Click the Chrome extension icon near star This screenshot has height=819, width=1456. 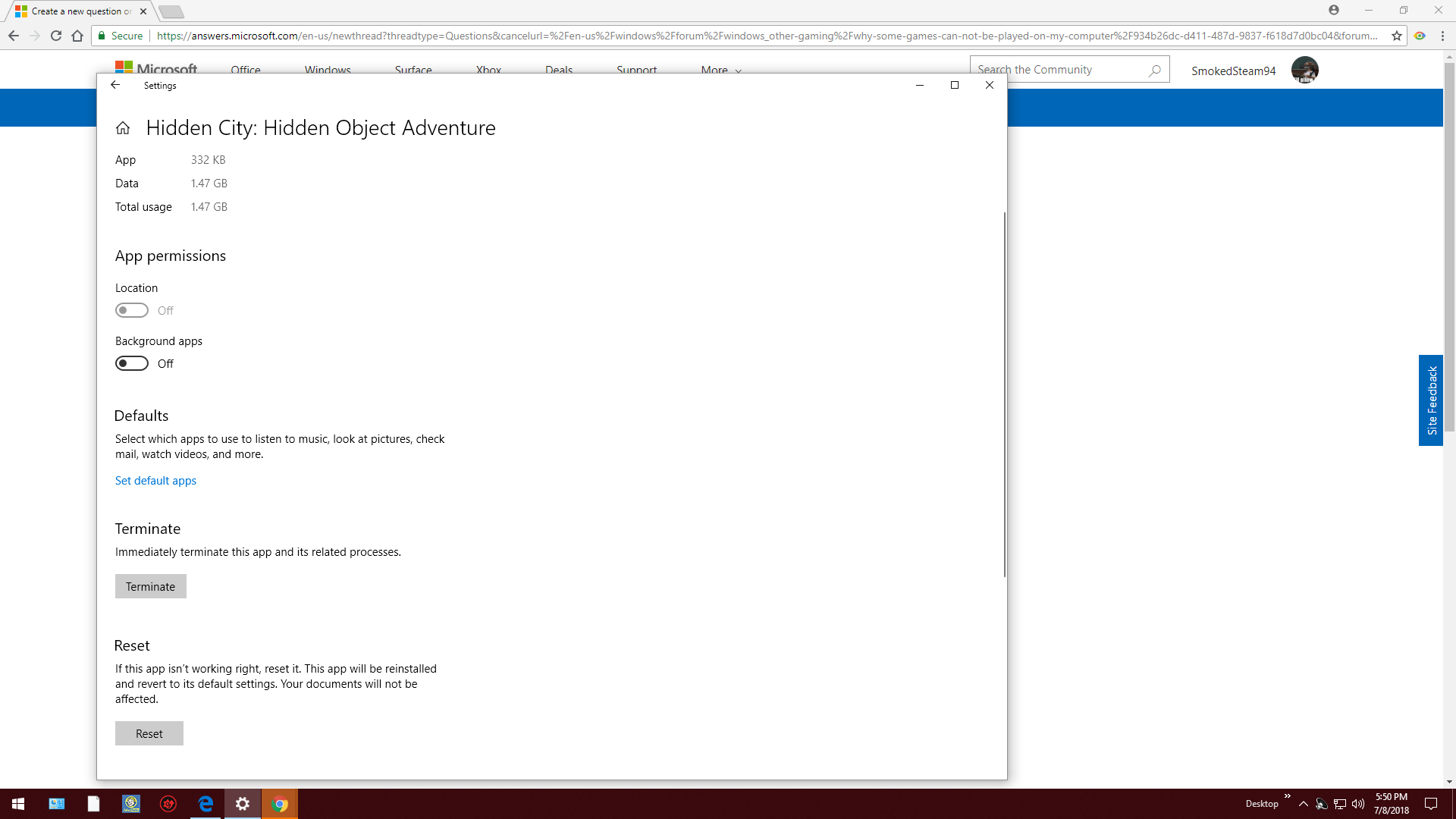[x=1420, y=36]
